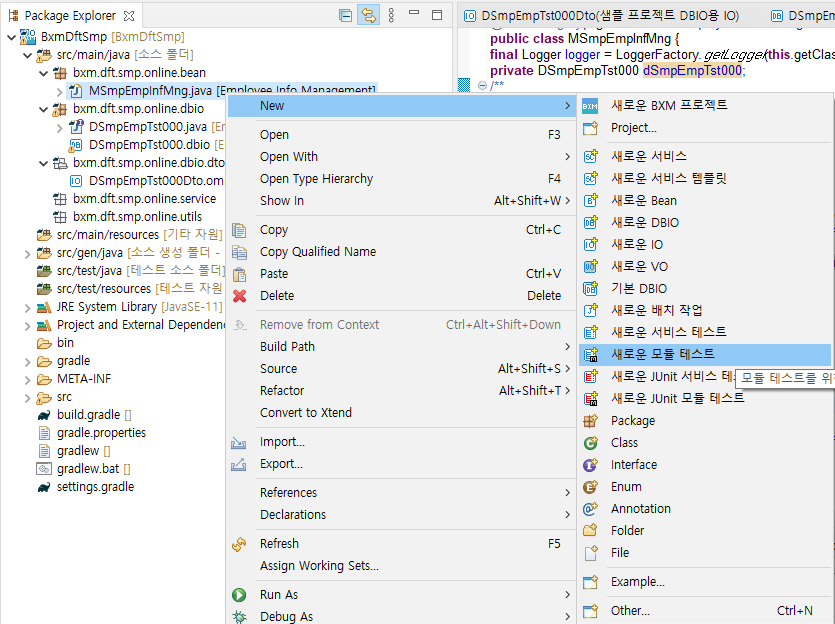Select 새로운 Bean from the New submenu
The width and height of the screenshot is (835, 624).
click(644, 200)
